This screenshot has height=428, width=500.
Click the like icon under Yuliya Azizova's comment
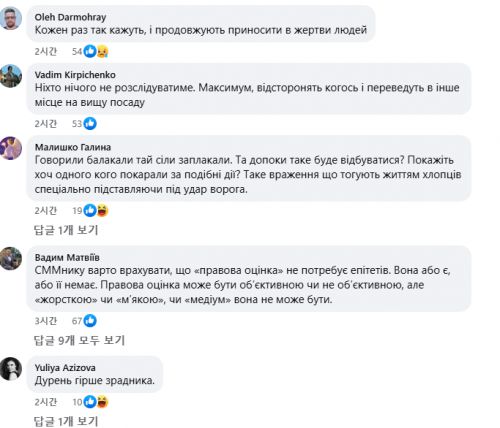point(90,402)
